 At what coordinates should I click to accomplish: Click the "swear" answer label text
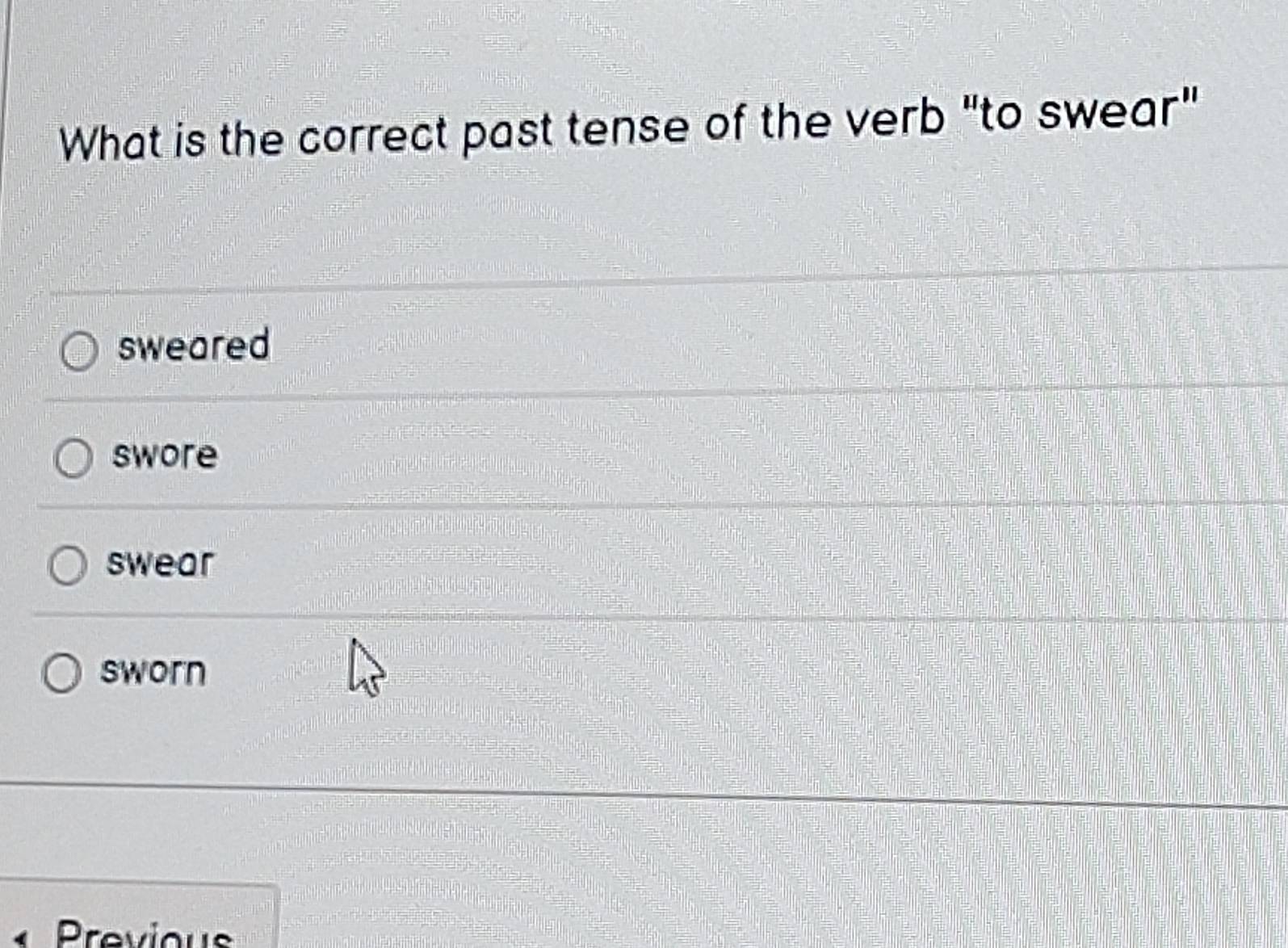click(159, 564)
